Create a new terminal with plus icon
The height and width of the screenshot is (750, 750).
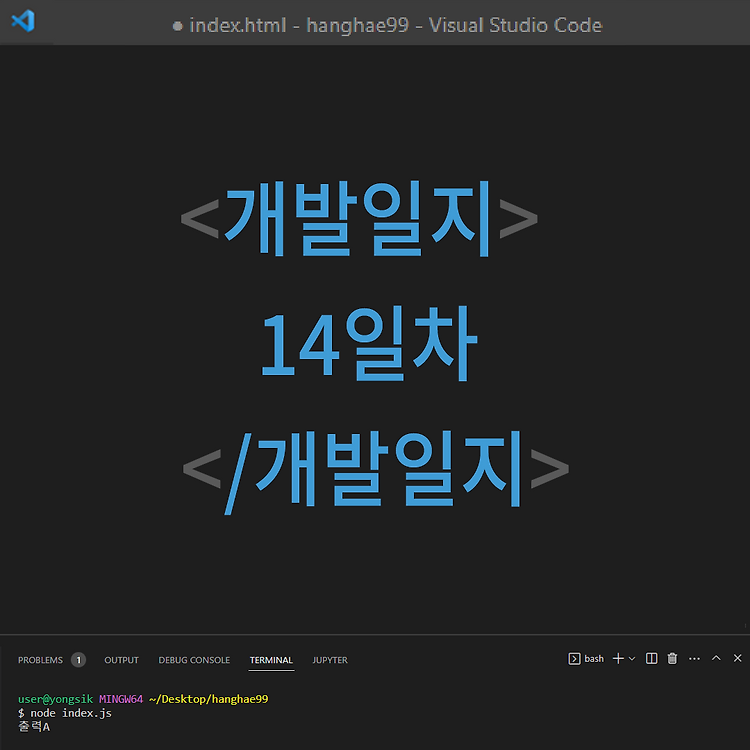618,659
